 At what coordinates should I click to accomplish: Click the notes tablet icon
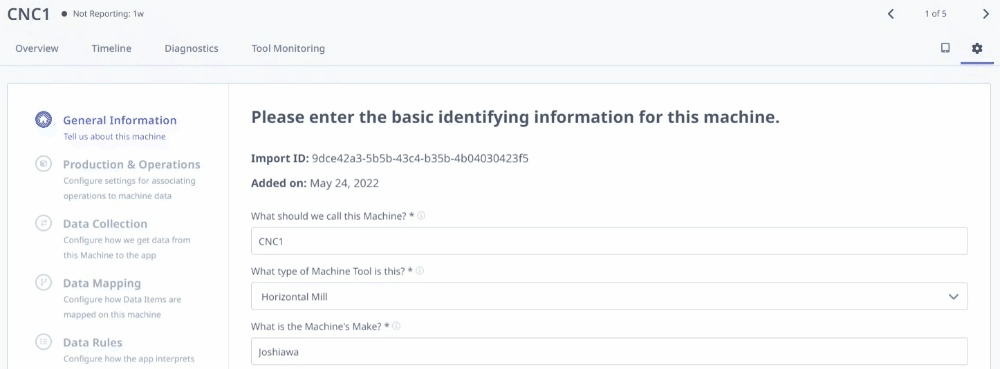click(x=946, y=48)
